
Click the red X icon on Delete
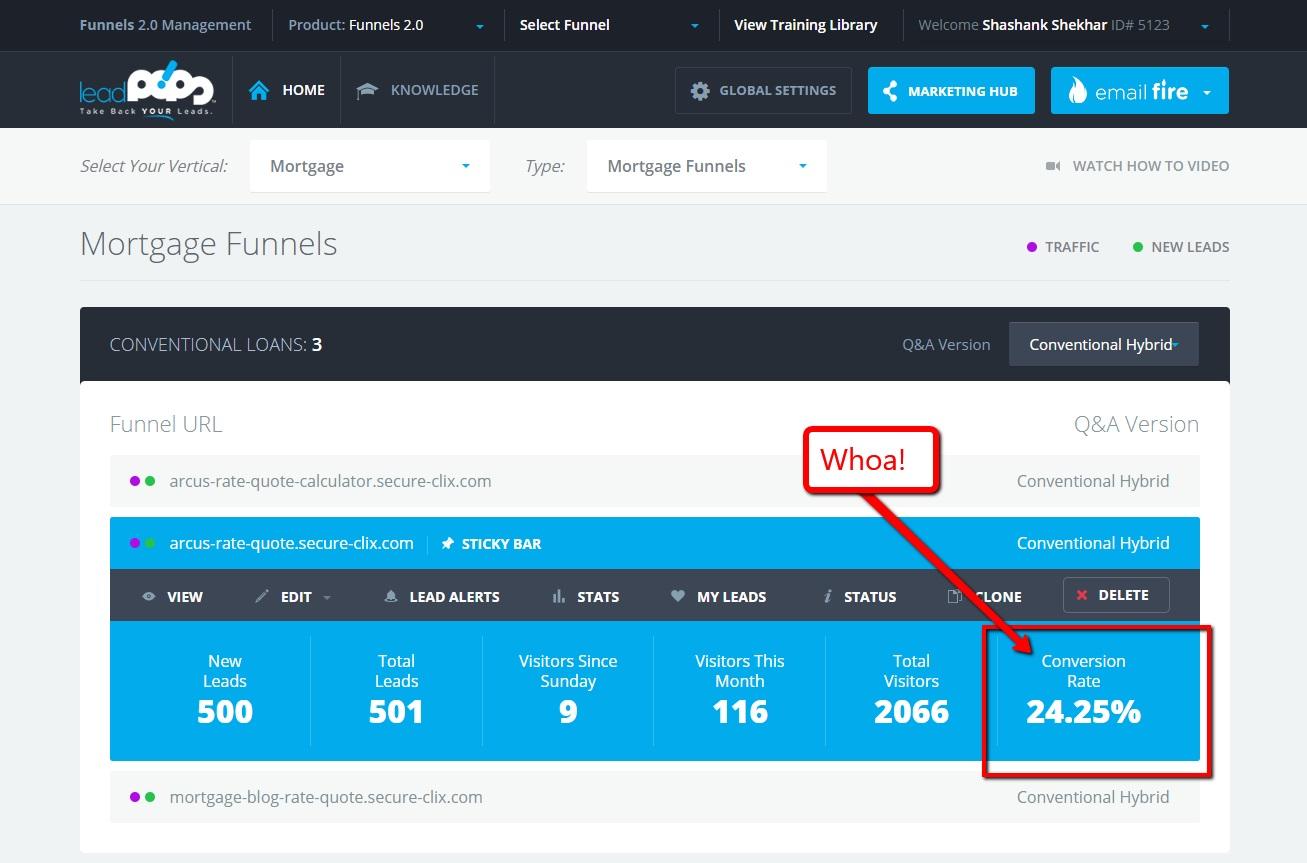click(1082, 595)
